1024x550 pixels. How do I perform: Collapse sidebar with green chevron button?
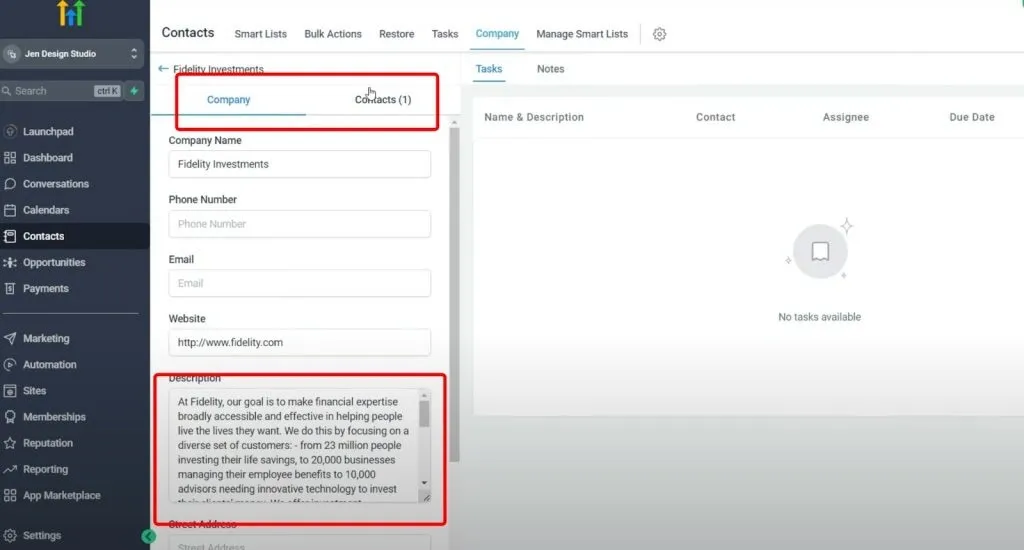coord(148,536)
